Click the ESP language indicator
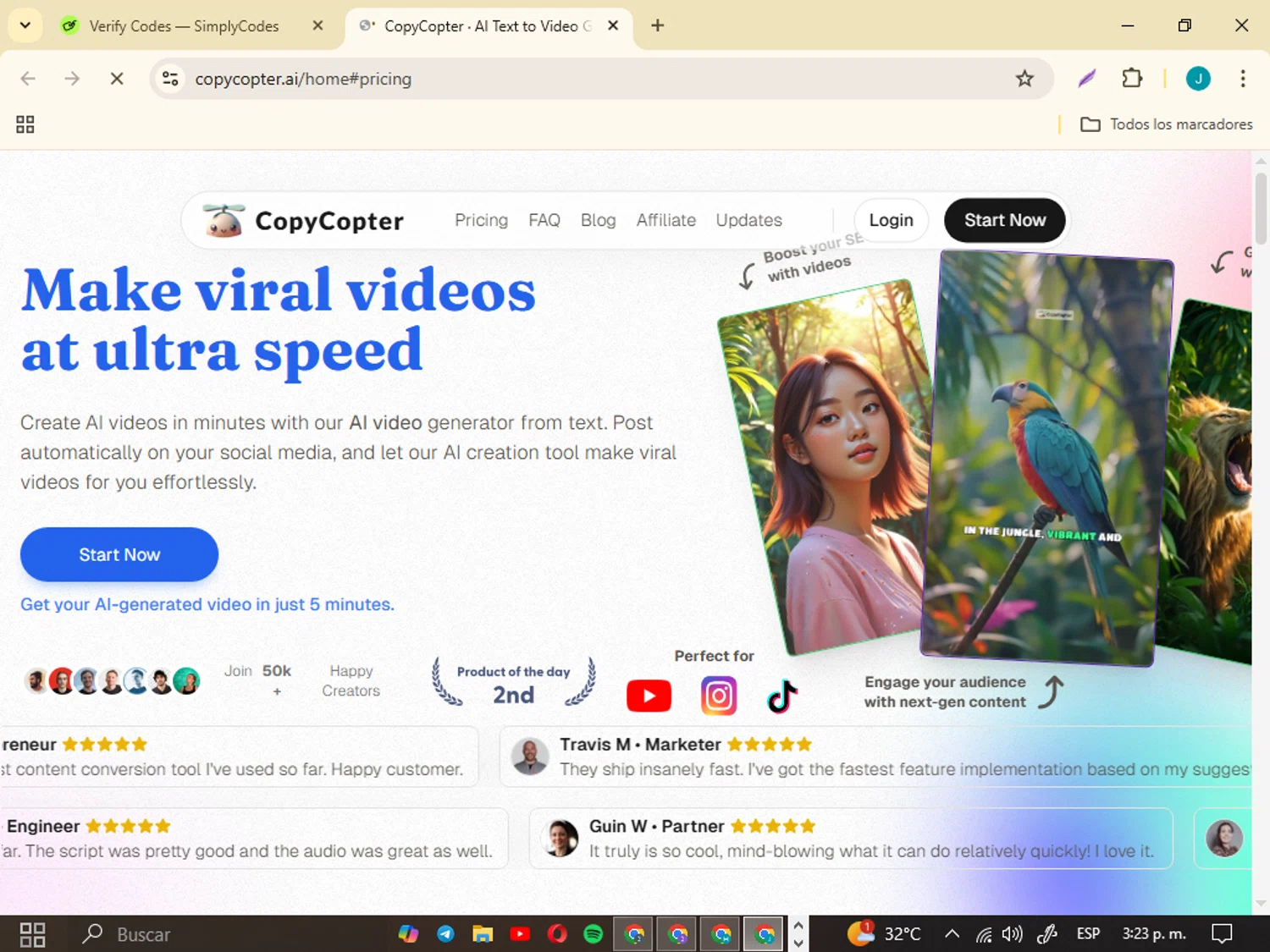The height and width of the screenshot is (952, 1270). coord(1088,933)
